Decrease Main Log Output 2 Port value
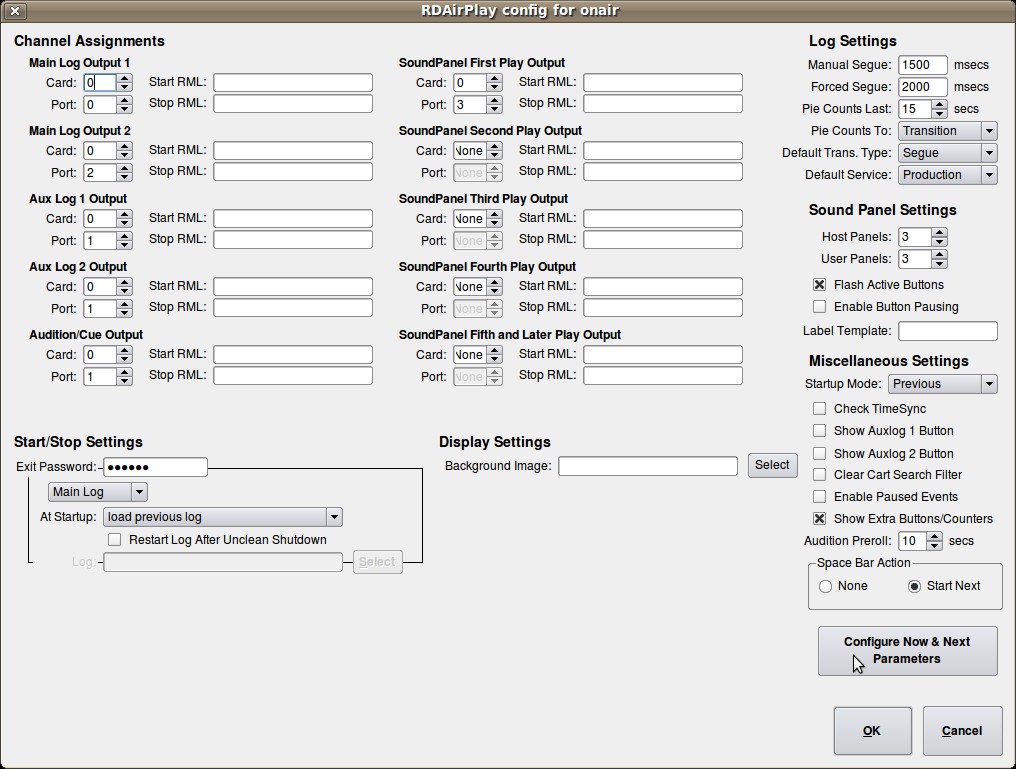 coord(124,177)
